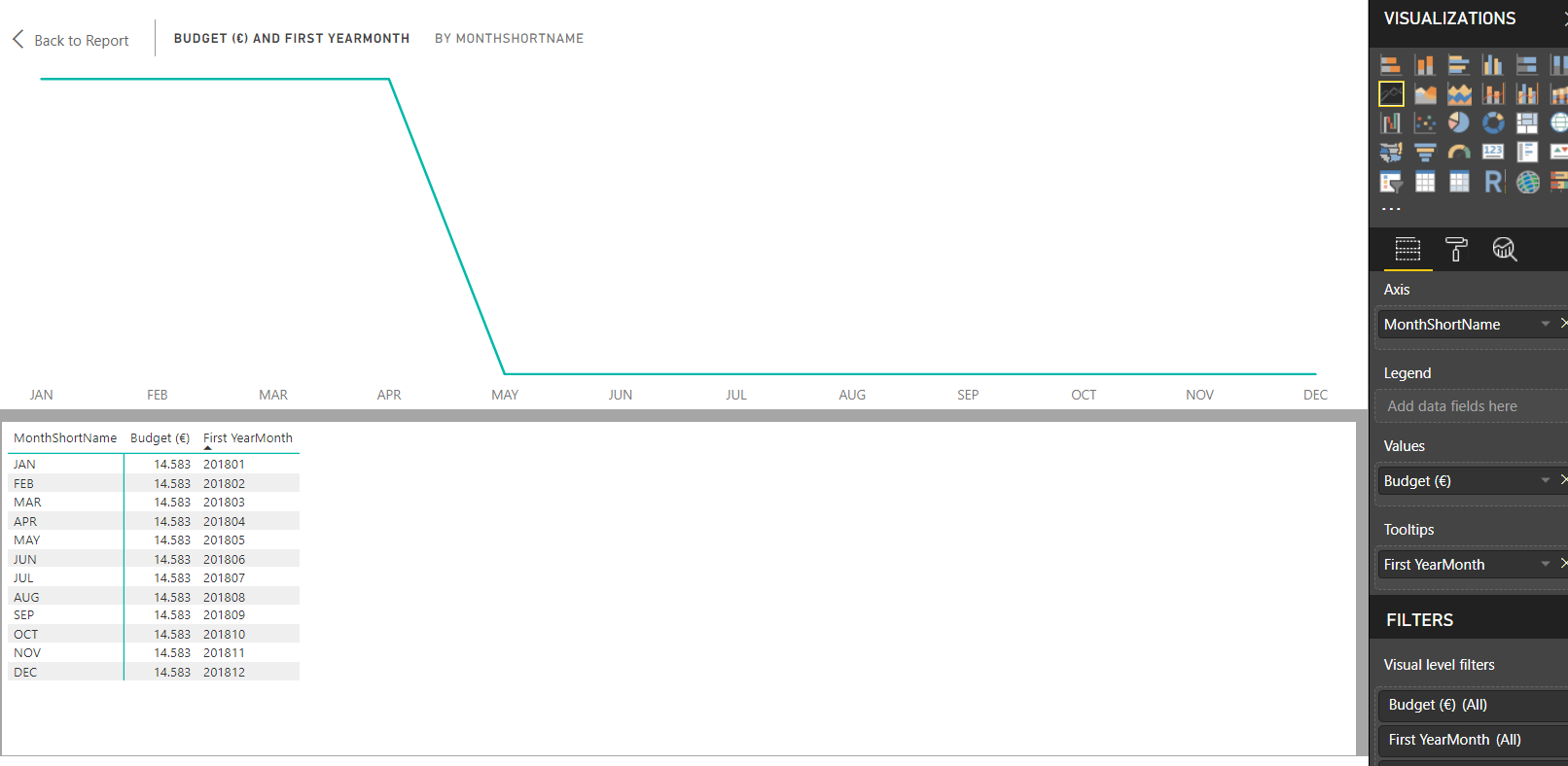Open more visuals via the ellipsis

point(1392,209)
